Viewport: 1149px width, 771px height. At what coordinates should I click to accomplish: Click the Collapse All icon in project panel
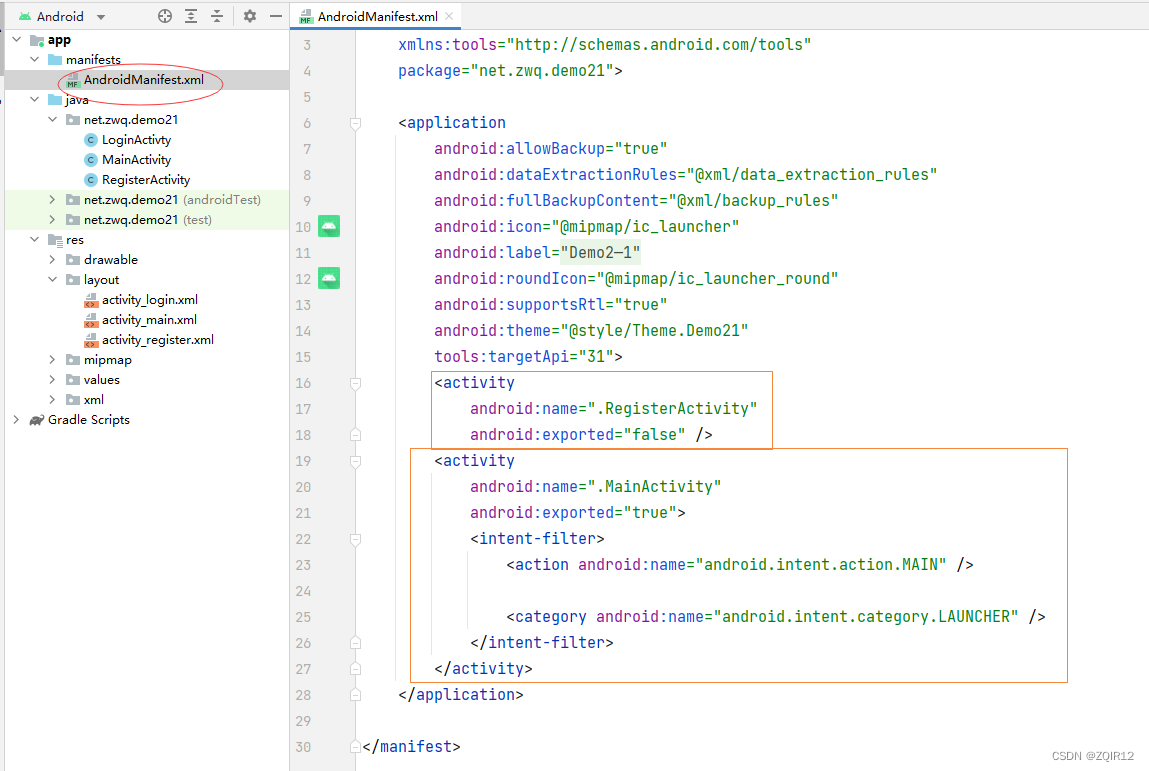[217, 16]
